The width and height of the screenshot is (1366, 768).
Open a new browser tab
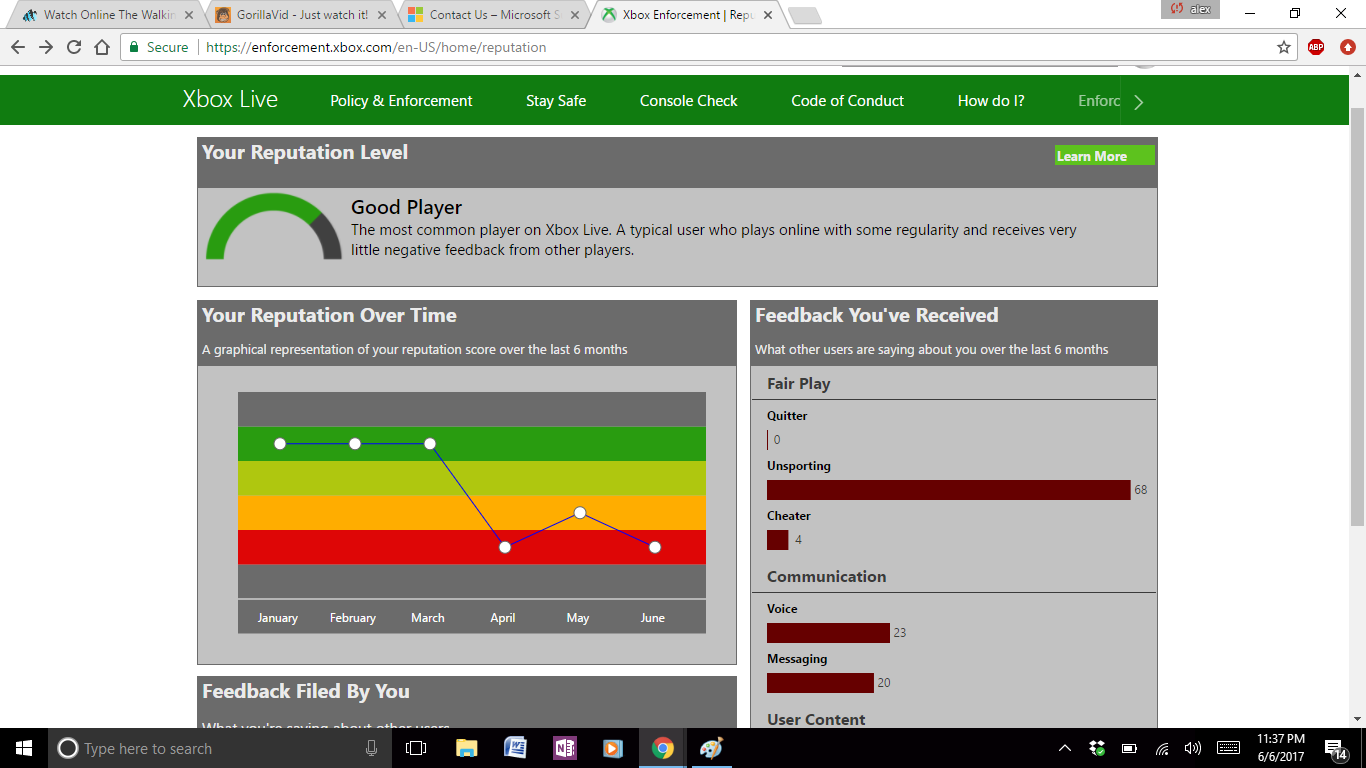(x=805, y=15)
